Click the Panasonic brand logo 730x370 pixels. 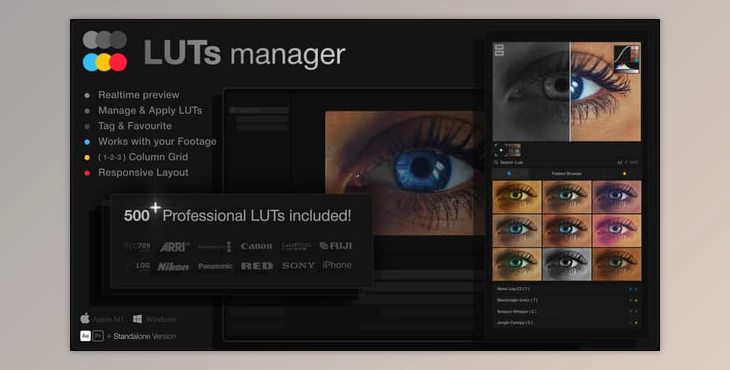pyautogui.click(x=215, y=266)
